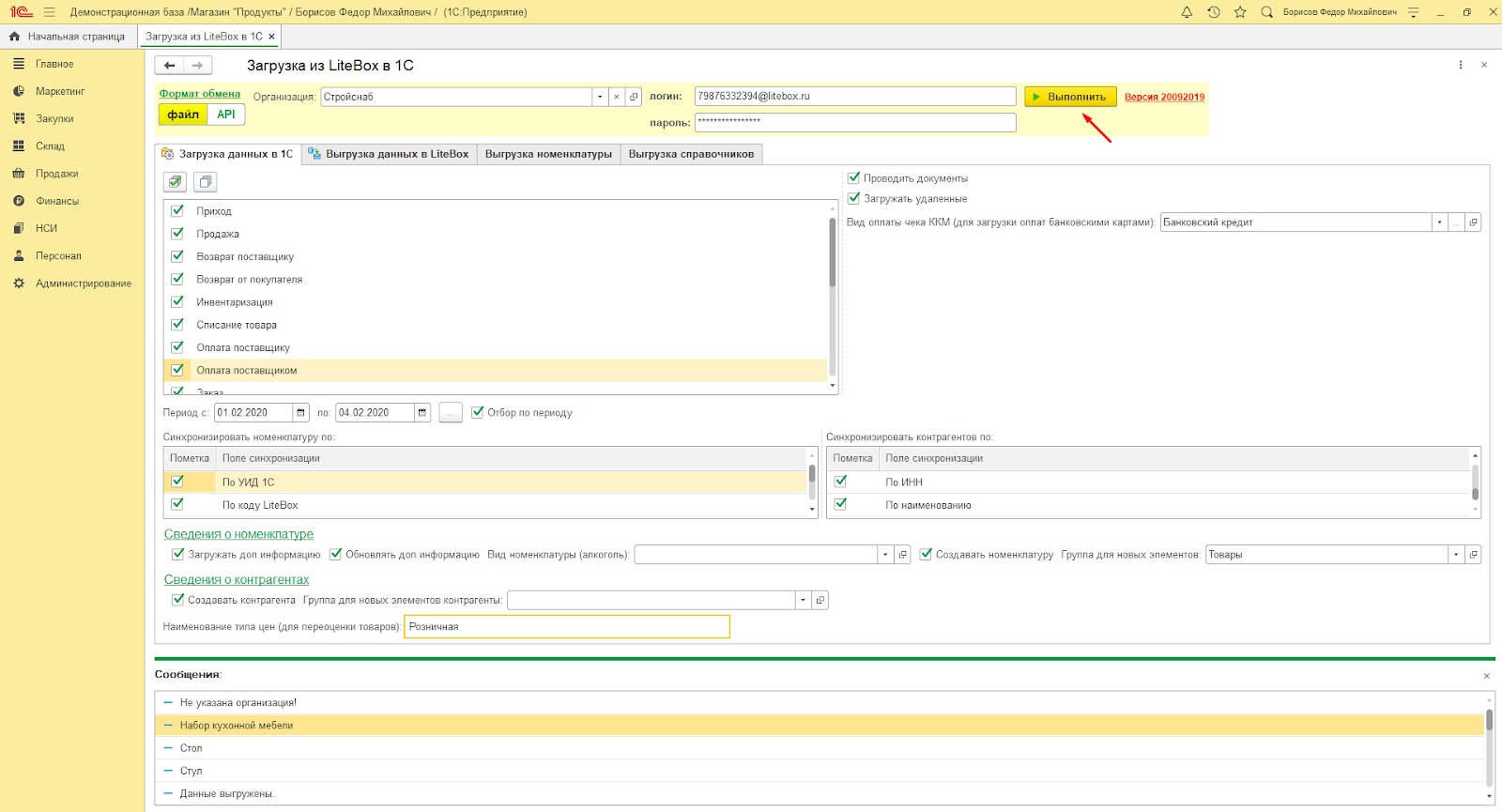Click the messages list scrollbar

1489,721
